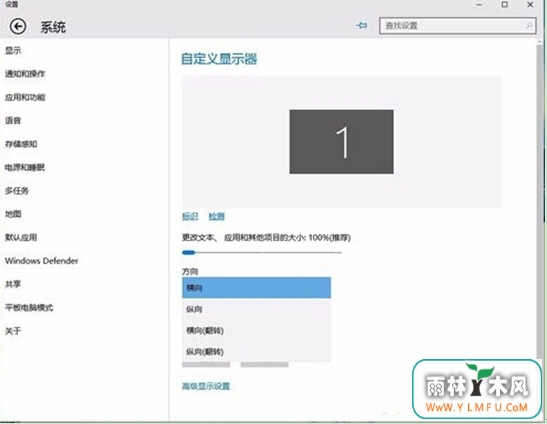Choose 纵向(翻转) orientation option
The image size is (547, 424).
coord(256,351)
